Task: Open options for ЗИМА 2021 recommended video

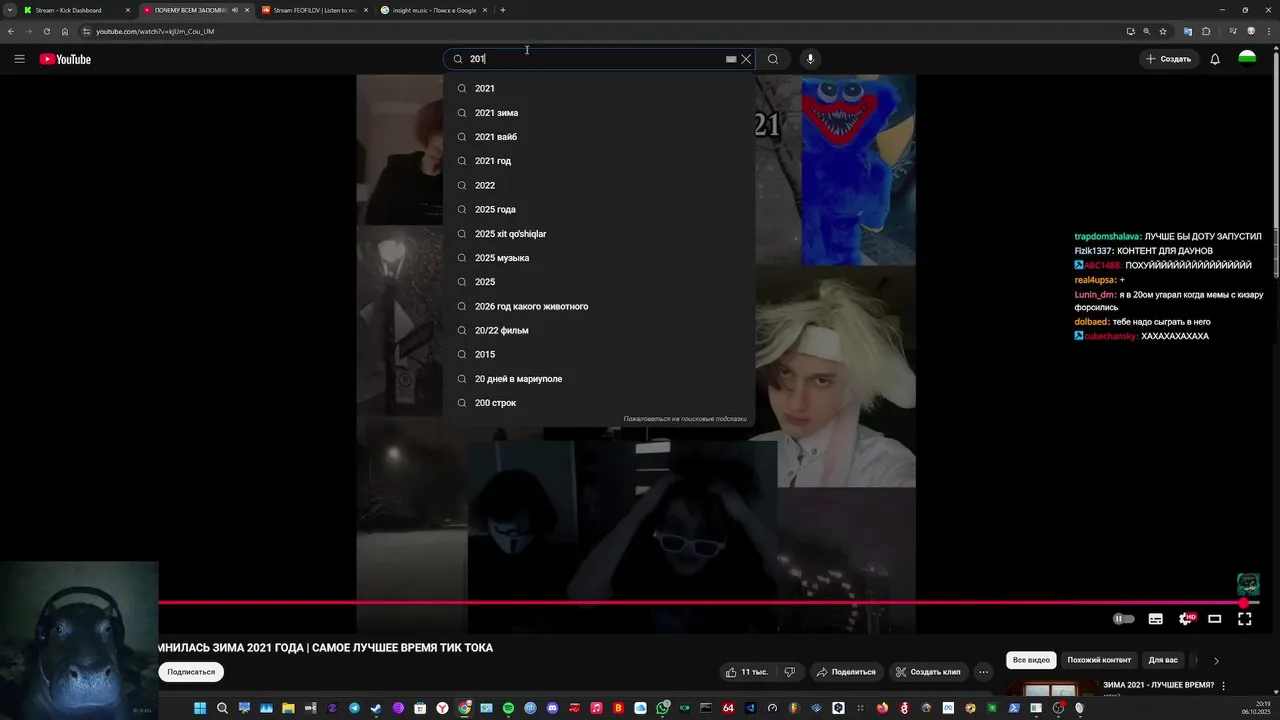Action: [1223, 686]
